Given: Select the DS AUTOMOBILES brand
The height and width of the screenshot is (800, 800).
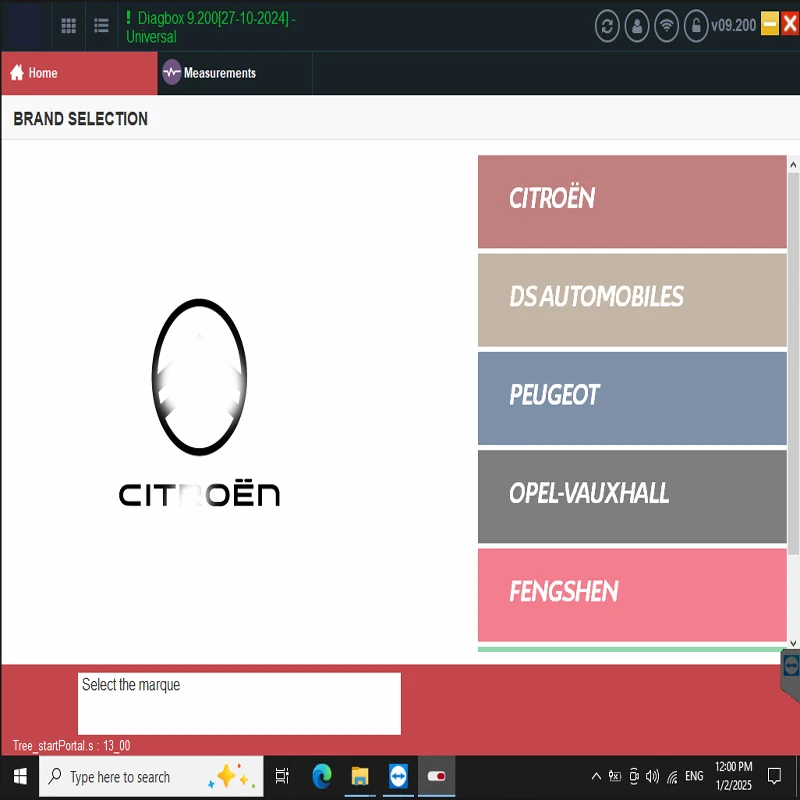Looking at the screenshot, I should pos(632,300).
